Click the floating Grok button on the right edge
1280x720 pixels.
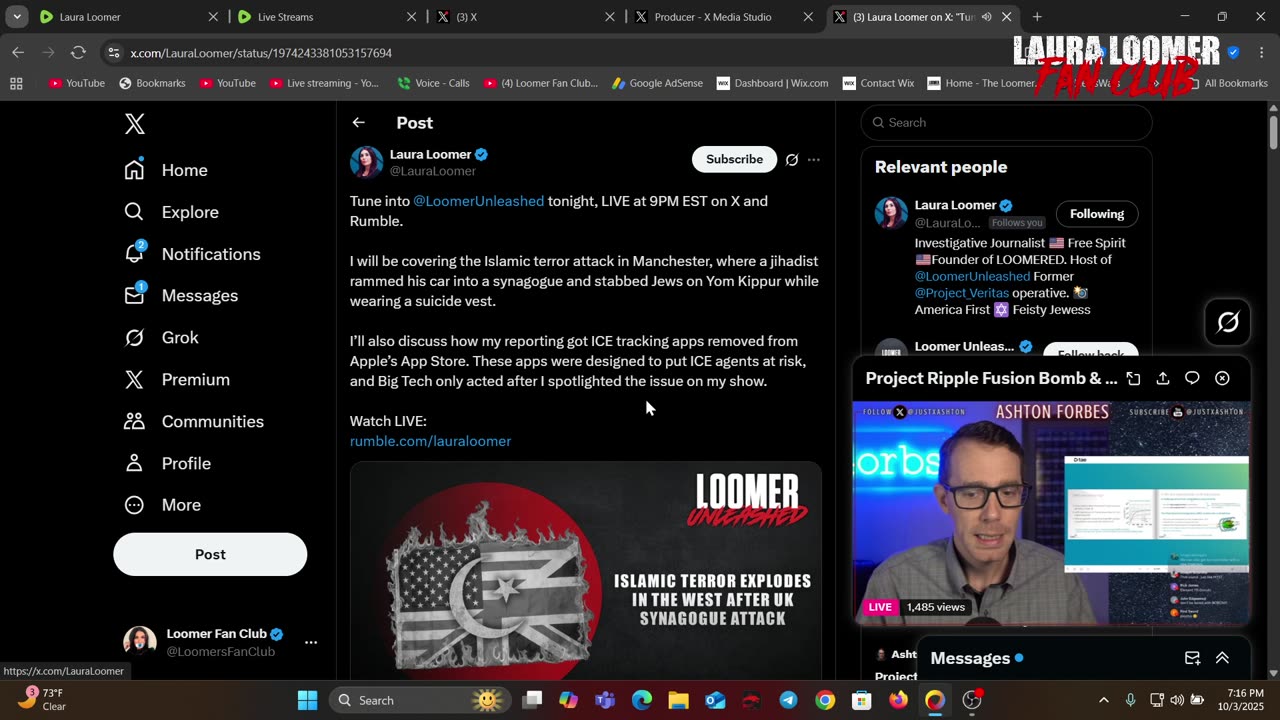1228,322
